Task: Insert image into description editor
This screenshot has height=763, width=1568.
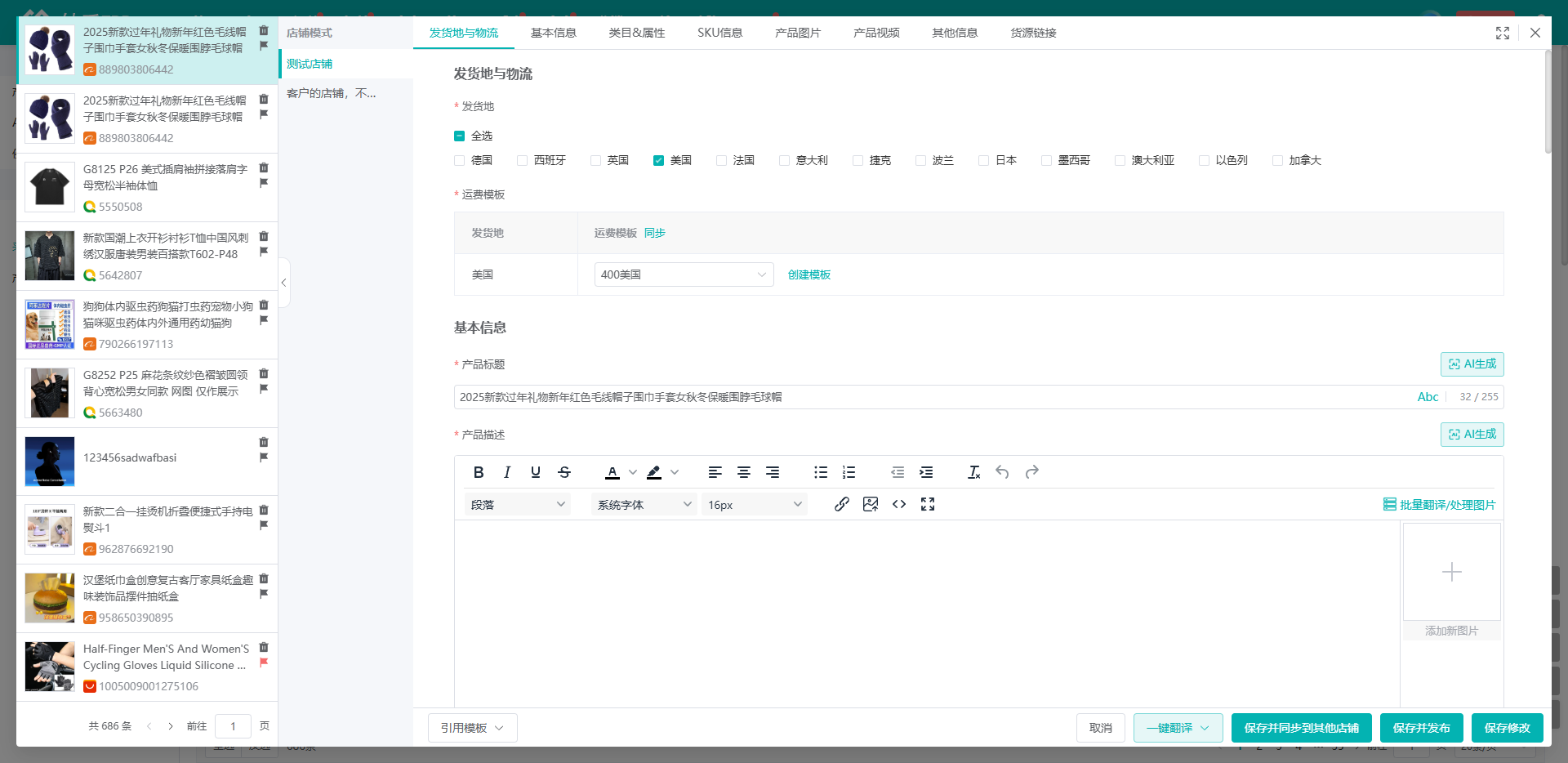Action: click(871, 504)
